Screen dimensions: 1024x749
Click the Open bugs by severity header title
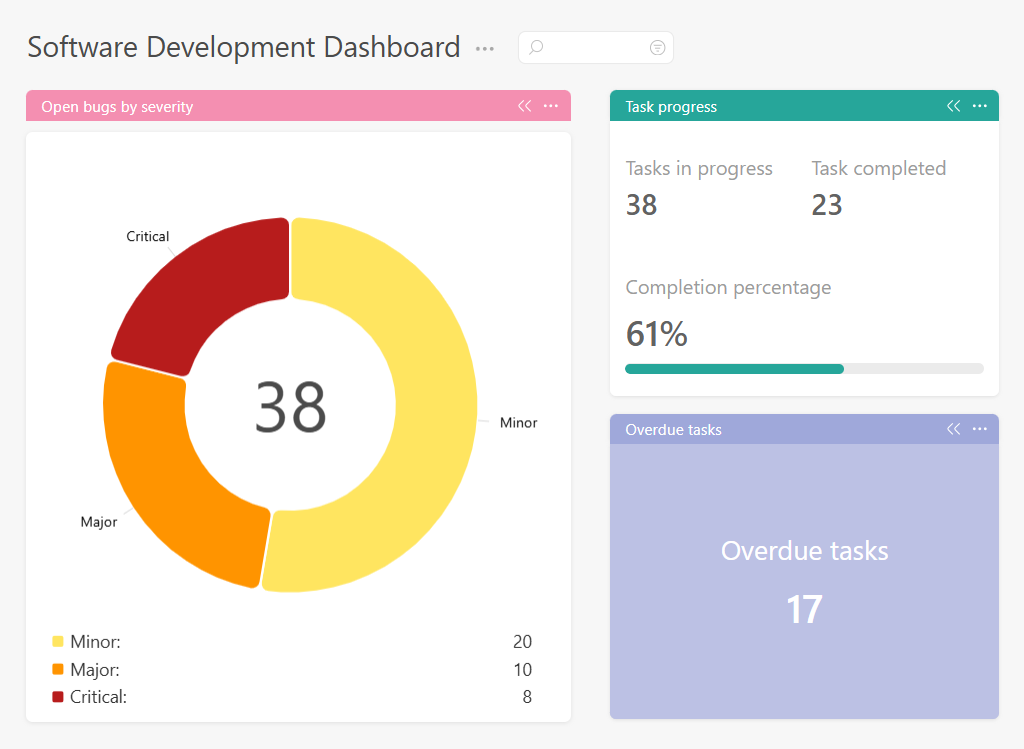pyautogui.click(x=117, y=106)
